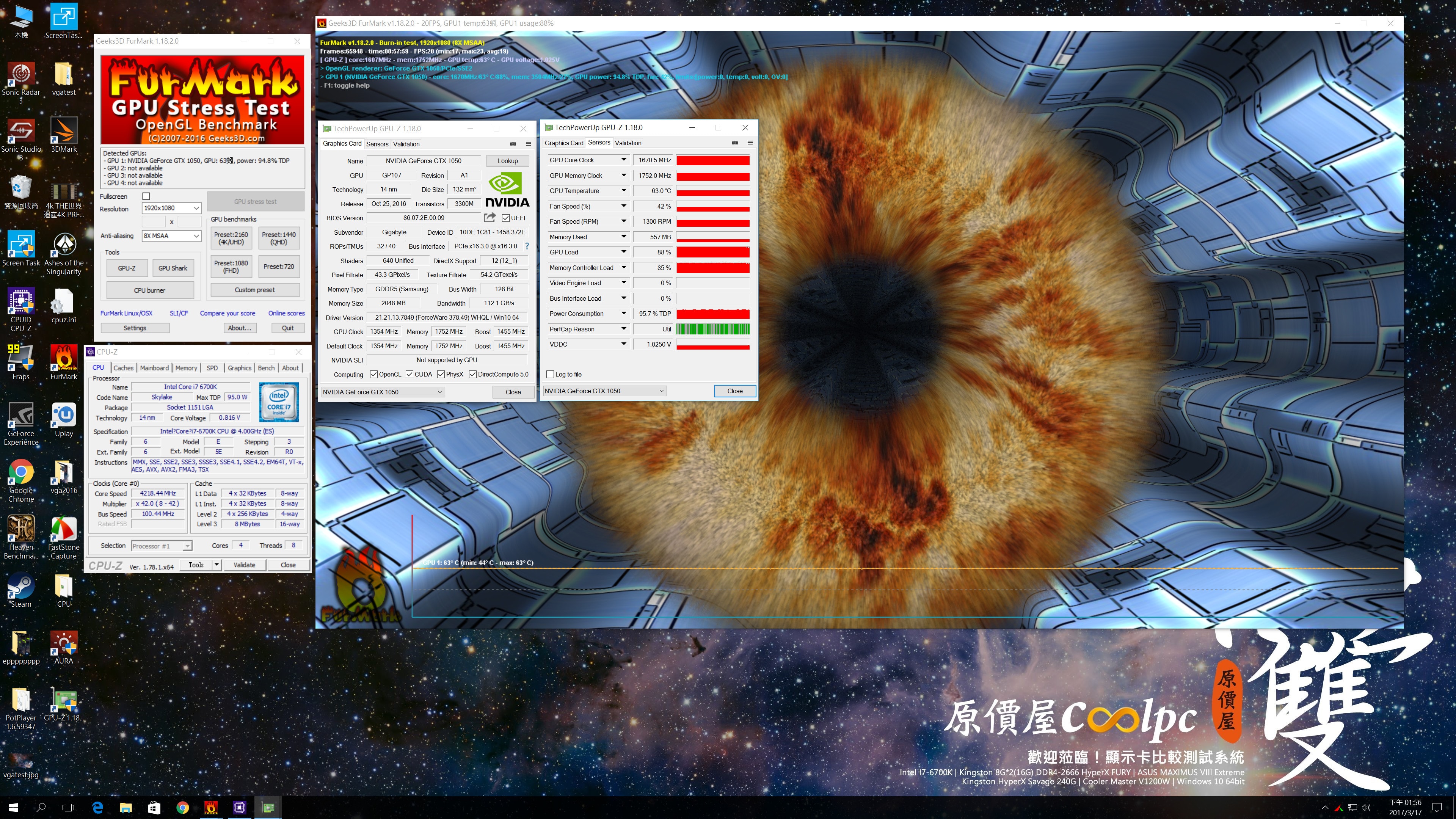Click the Preset:1080 (FHD) benchmark button

[231, 267]
